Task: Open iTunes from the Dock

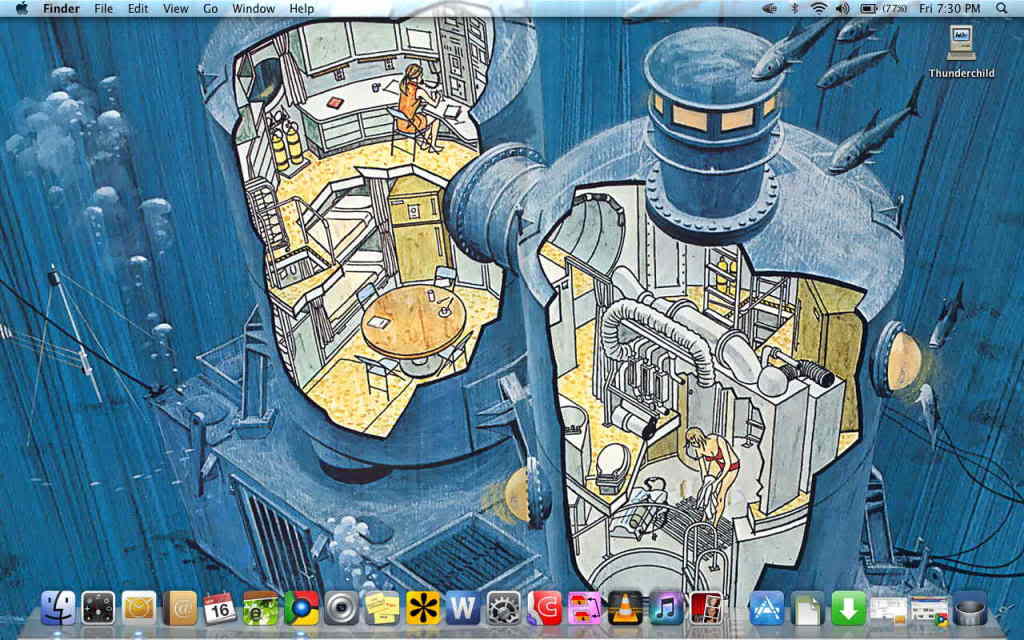Action: 665,608
